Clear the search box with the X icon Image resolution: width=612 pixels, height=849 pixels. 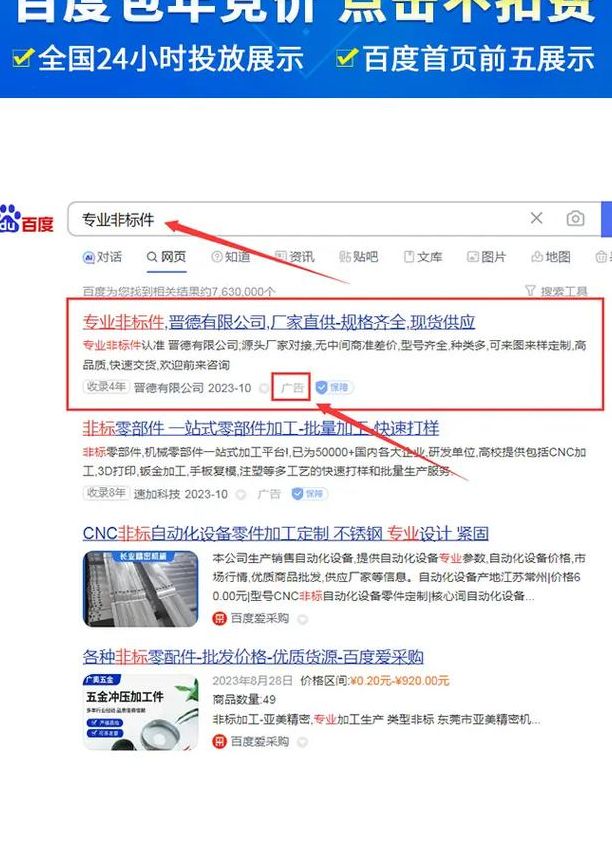point(536,218)
